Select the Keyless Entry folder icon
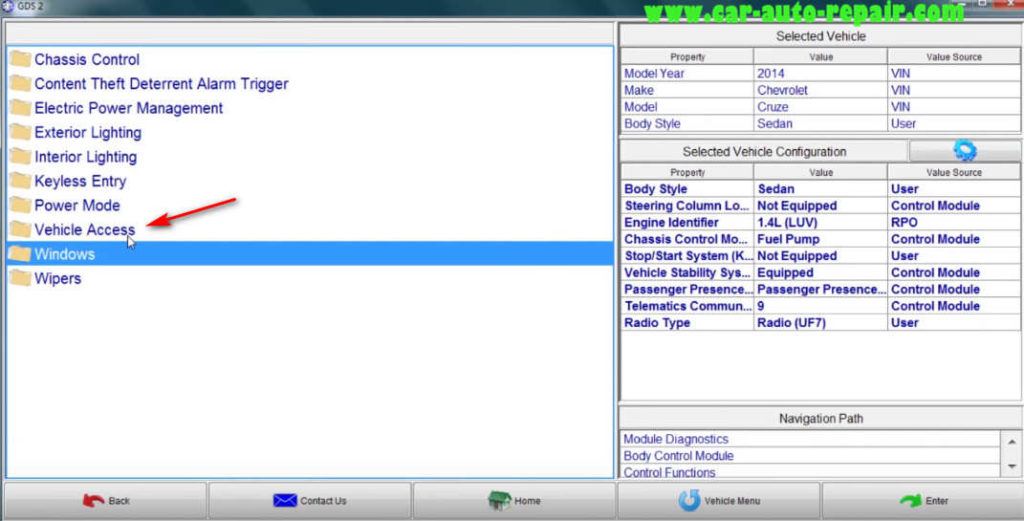The height and width of the screenshot is (521, 1024). coord(21,181)
